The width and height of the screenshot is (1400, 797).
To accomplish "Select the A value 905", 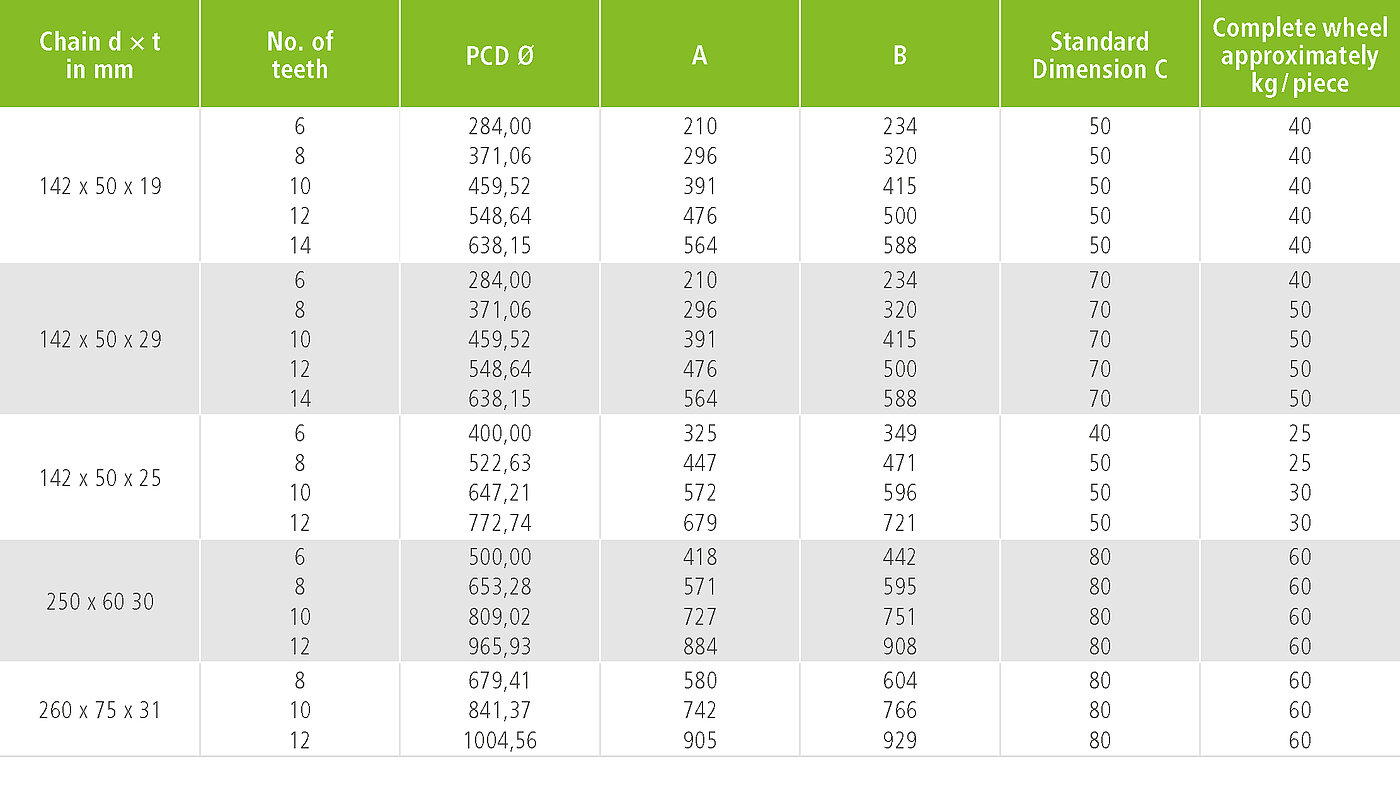I will click(700, 741).
